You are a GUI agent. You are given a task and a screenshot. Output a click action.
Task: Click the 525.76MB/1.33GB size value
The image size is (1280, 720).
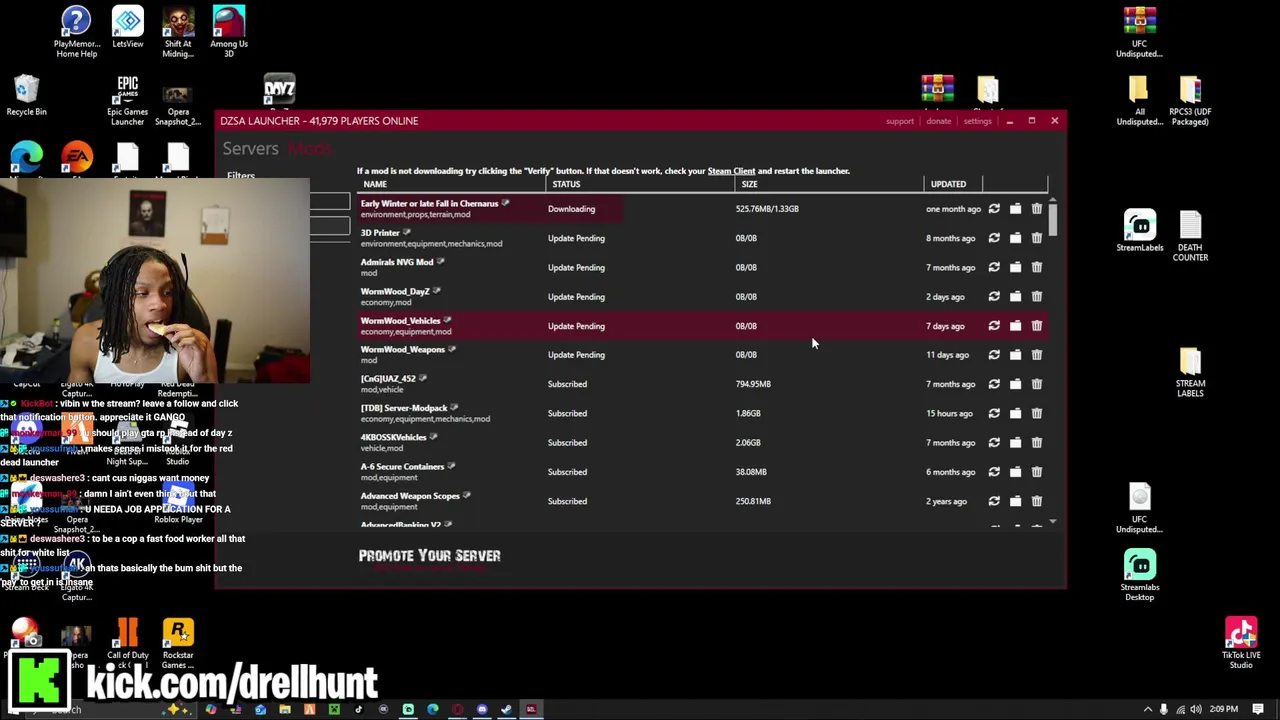point(767,209)
